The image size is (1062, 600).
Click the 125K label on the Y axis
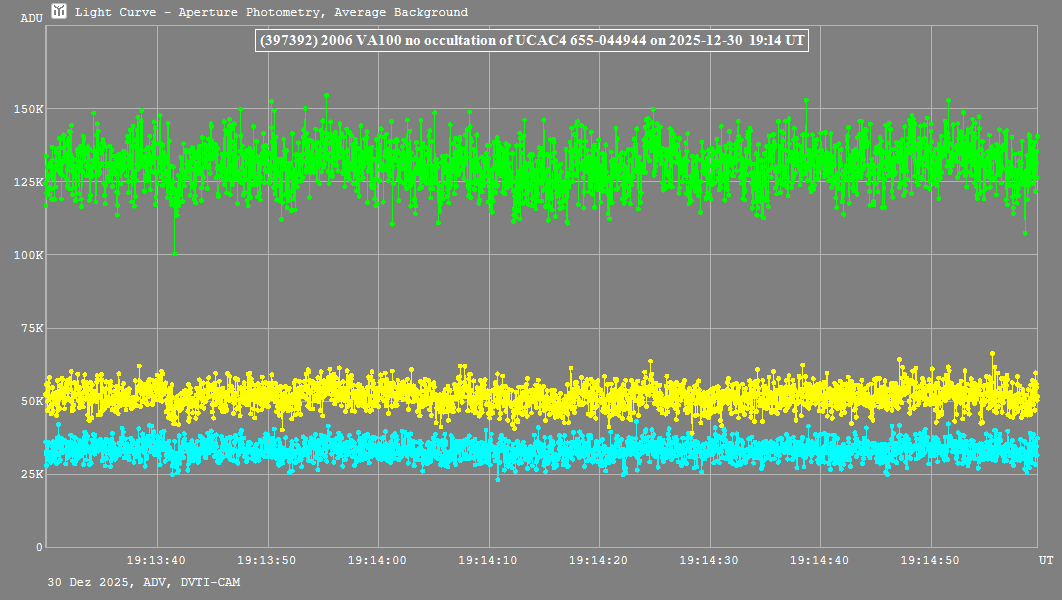27,182
